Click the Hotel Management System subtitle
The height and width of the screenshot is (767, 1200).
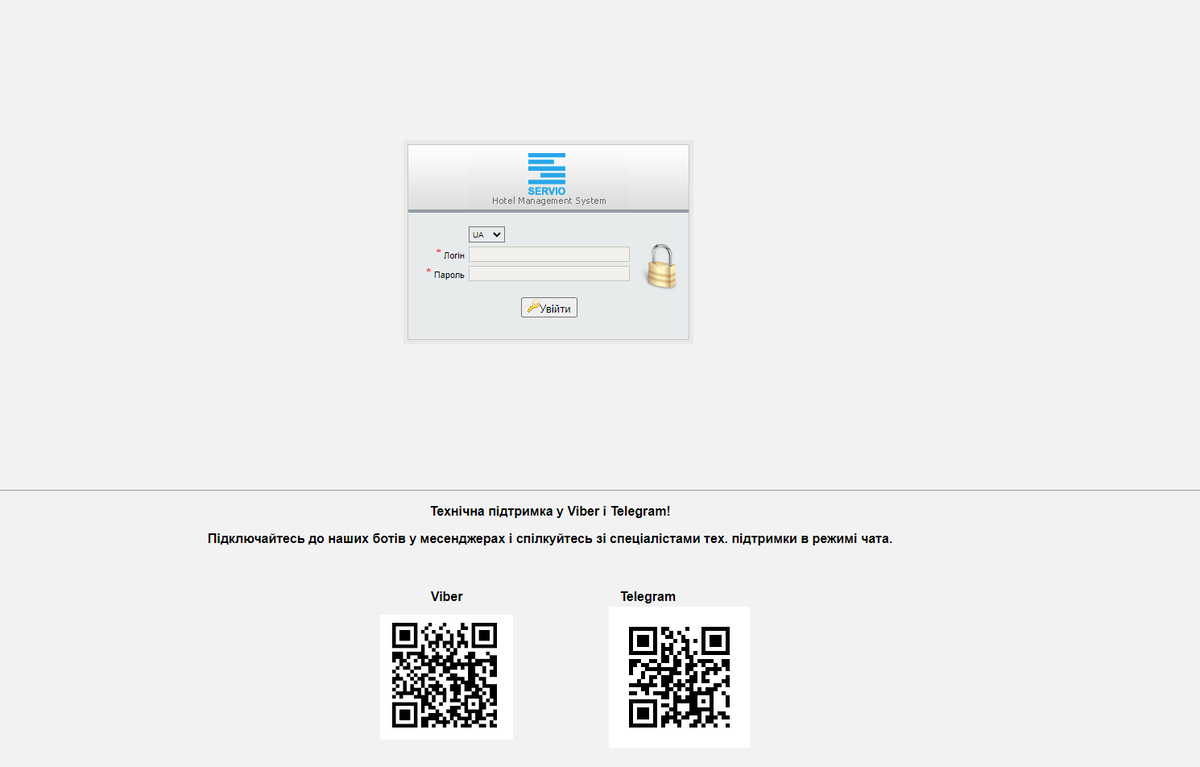(x=549, y=201)
